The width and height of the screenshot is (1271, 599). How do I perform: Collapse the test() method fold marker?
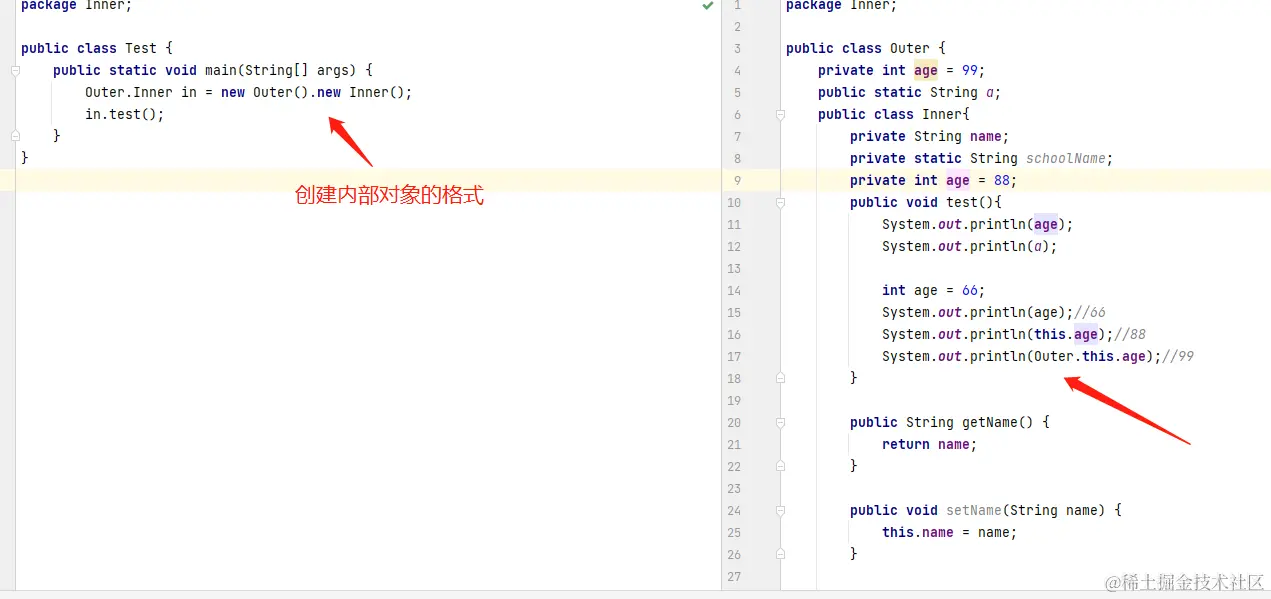780,203
